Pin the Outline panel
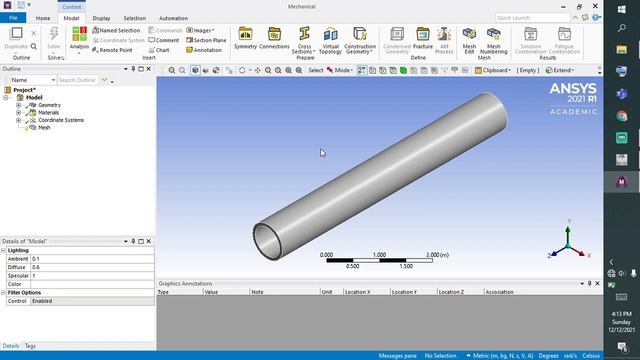 [x=133, y=69]
